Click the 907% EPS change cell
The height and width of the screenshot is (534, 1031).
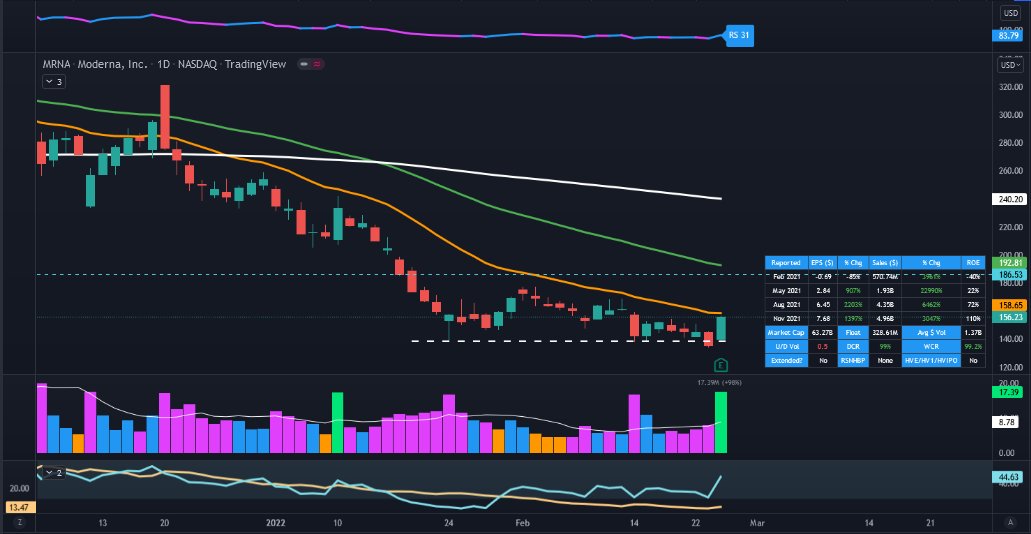point(853,291)
